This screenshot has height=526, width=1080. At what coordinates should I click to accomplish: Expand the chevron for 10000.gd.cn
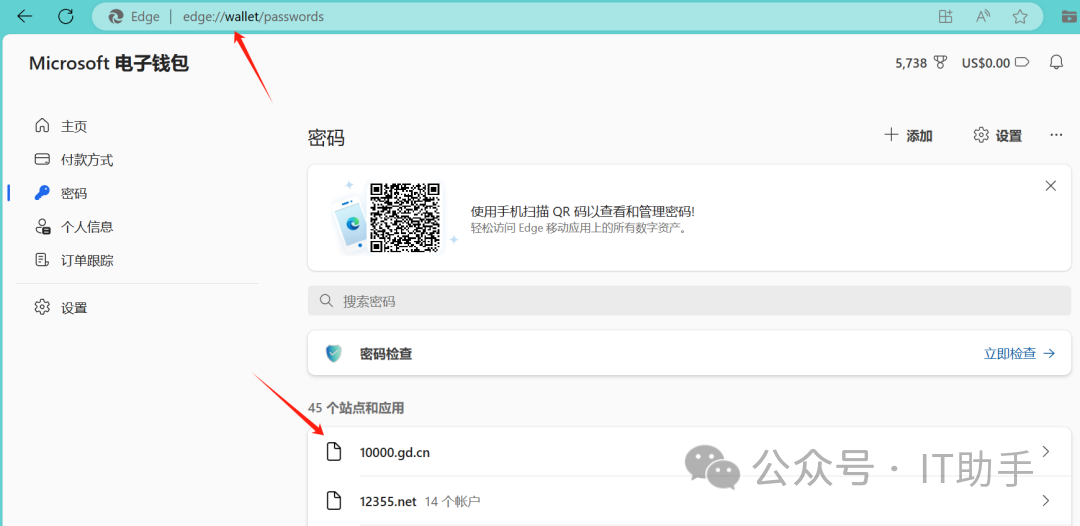1046,452
